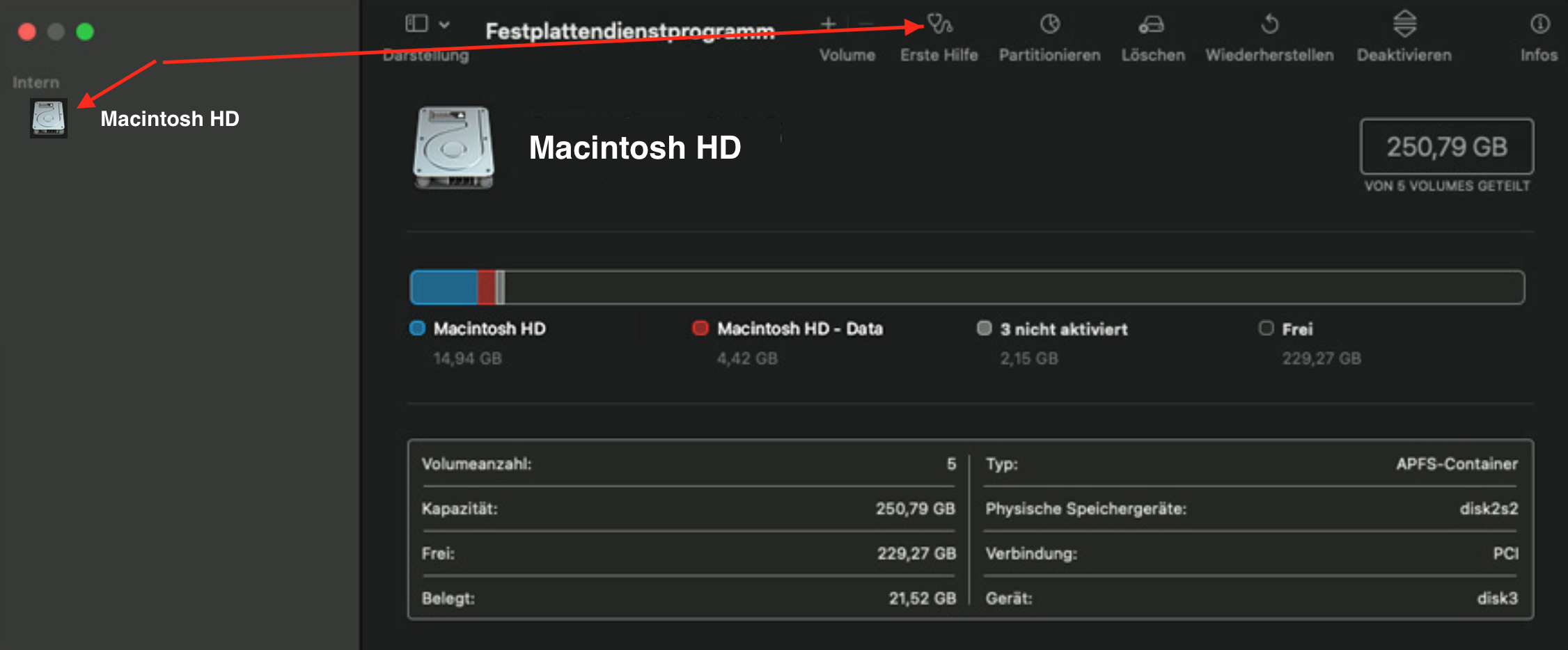Show details with the Infos icon
The image size is (1568, 650).
point(1539,25)
